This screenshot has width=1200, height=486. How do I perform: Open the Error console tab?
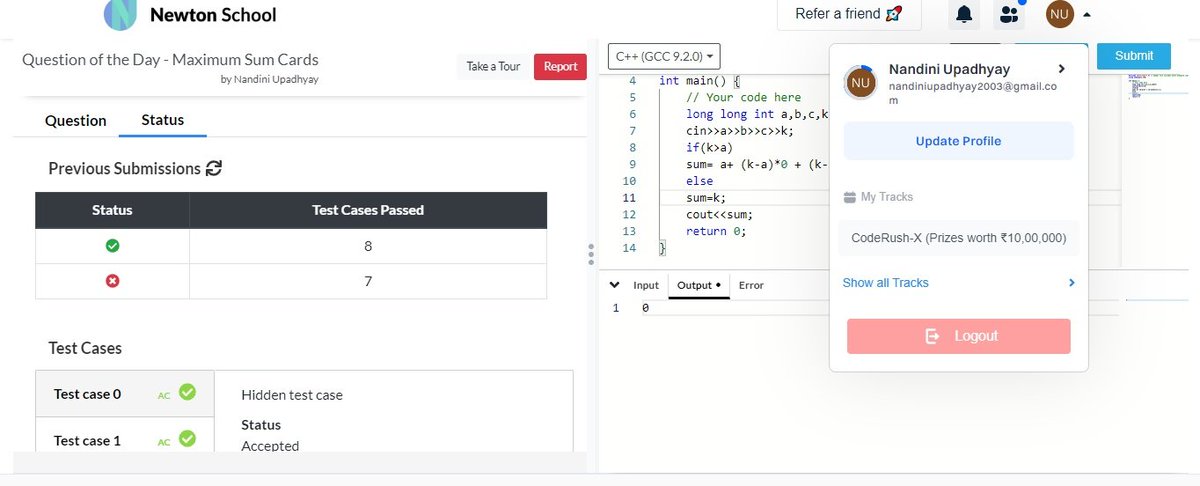coord(751,285)
